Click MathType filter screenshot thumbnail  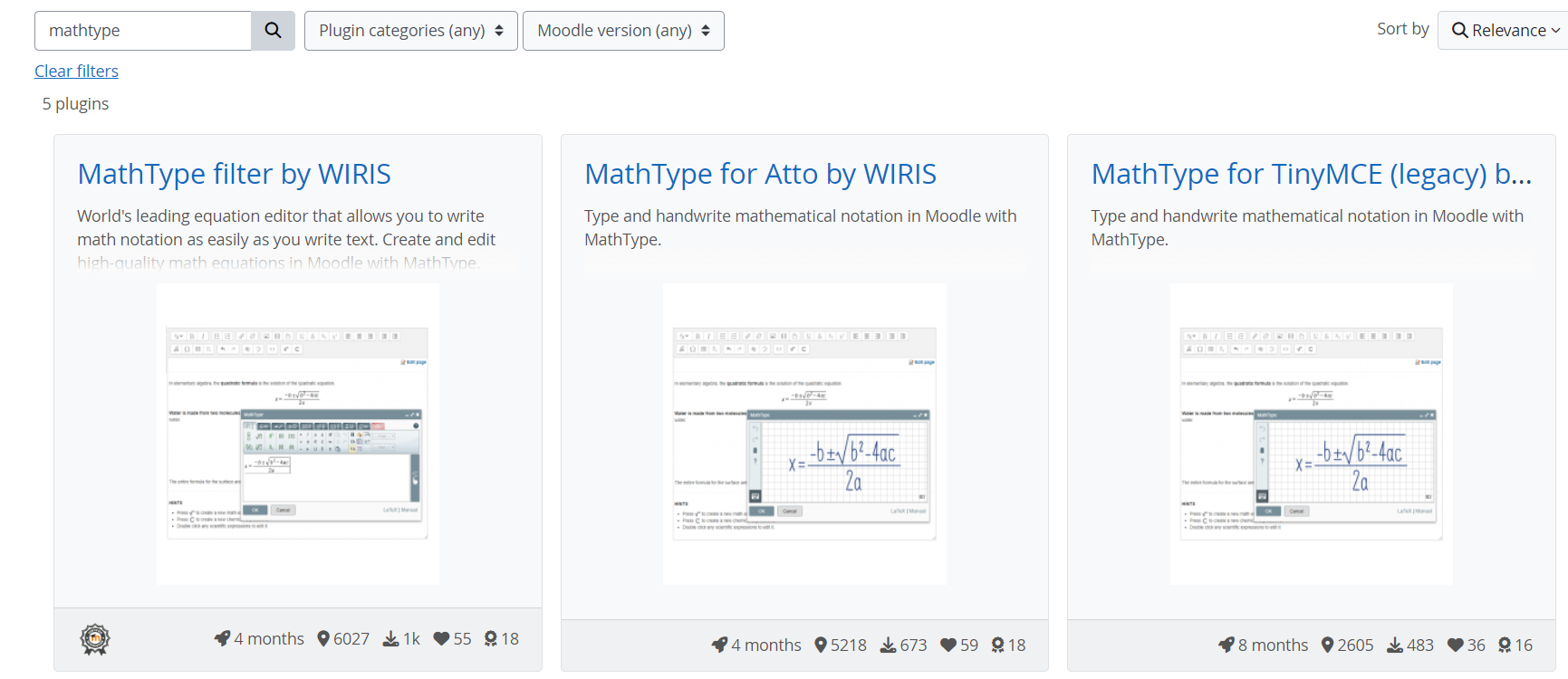pos(297,434)
